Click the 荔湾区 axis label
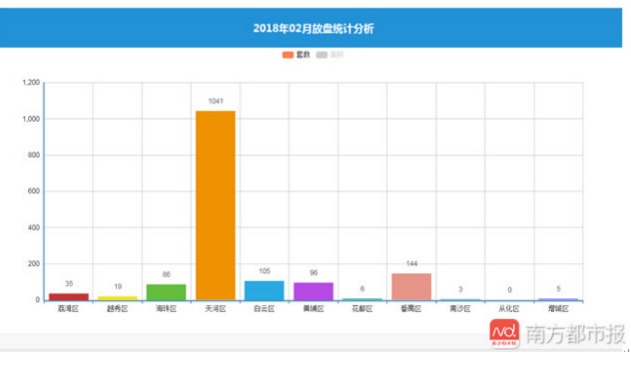This screenshot has width=631, height=370. pyautogui.click(x=68, y=309)
